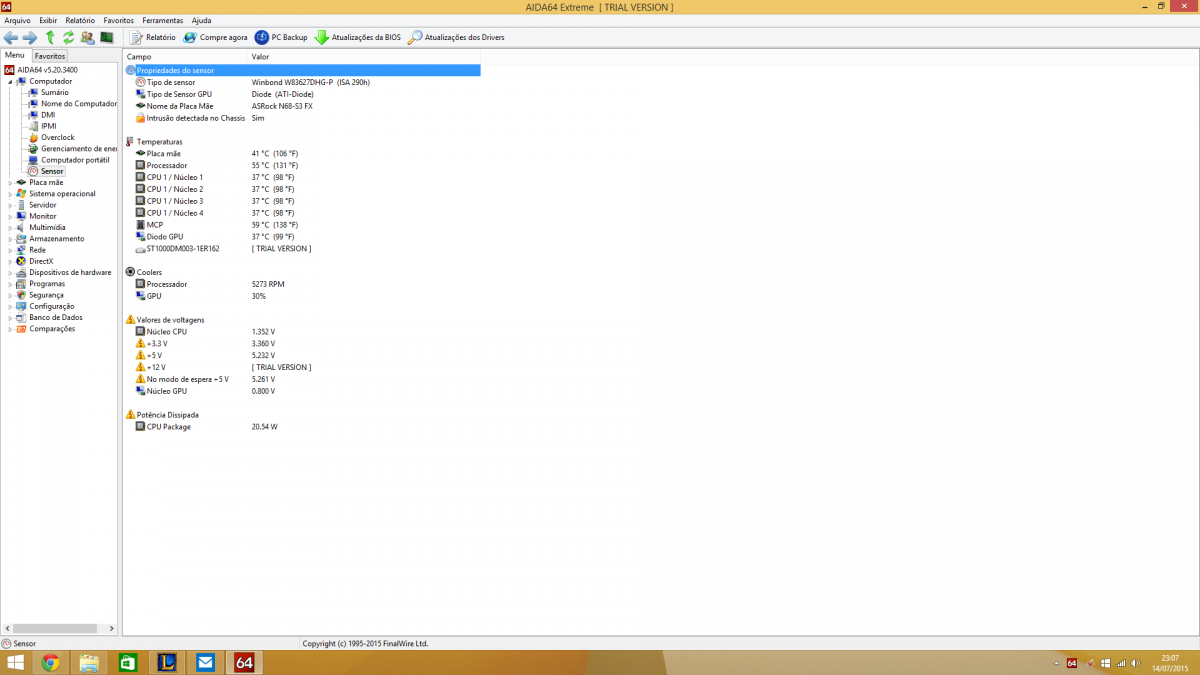This screenshot has height=675, width=1200.
Task: Open PC Backup from the toolbar
Action: tap(281, 37)
